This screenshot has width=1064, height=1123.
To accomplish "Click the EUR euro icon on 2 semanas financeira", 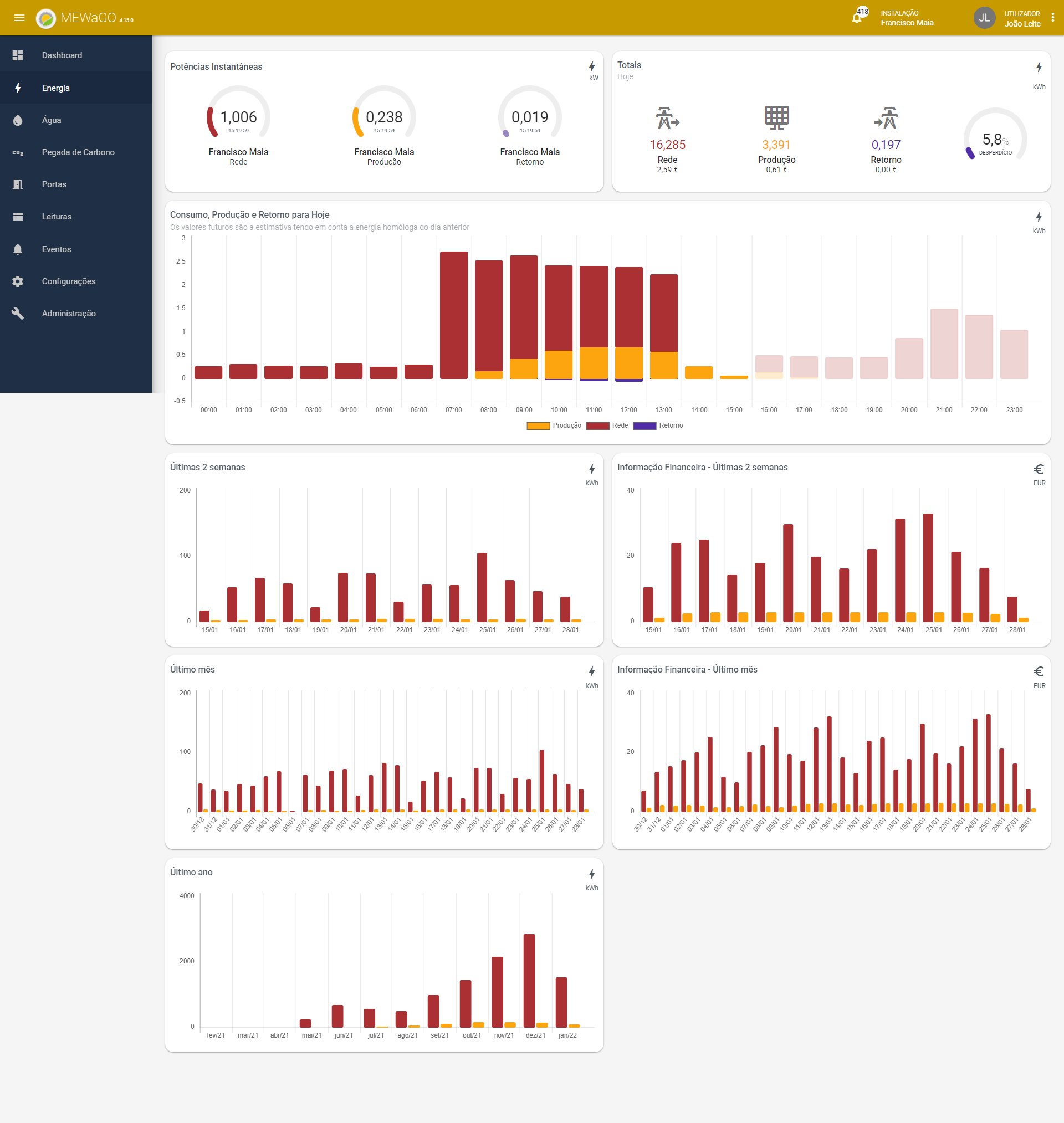I will (1039, 469).
